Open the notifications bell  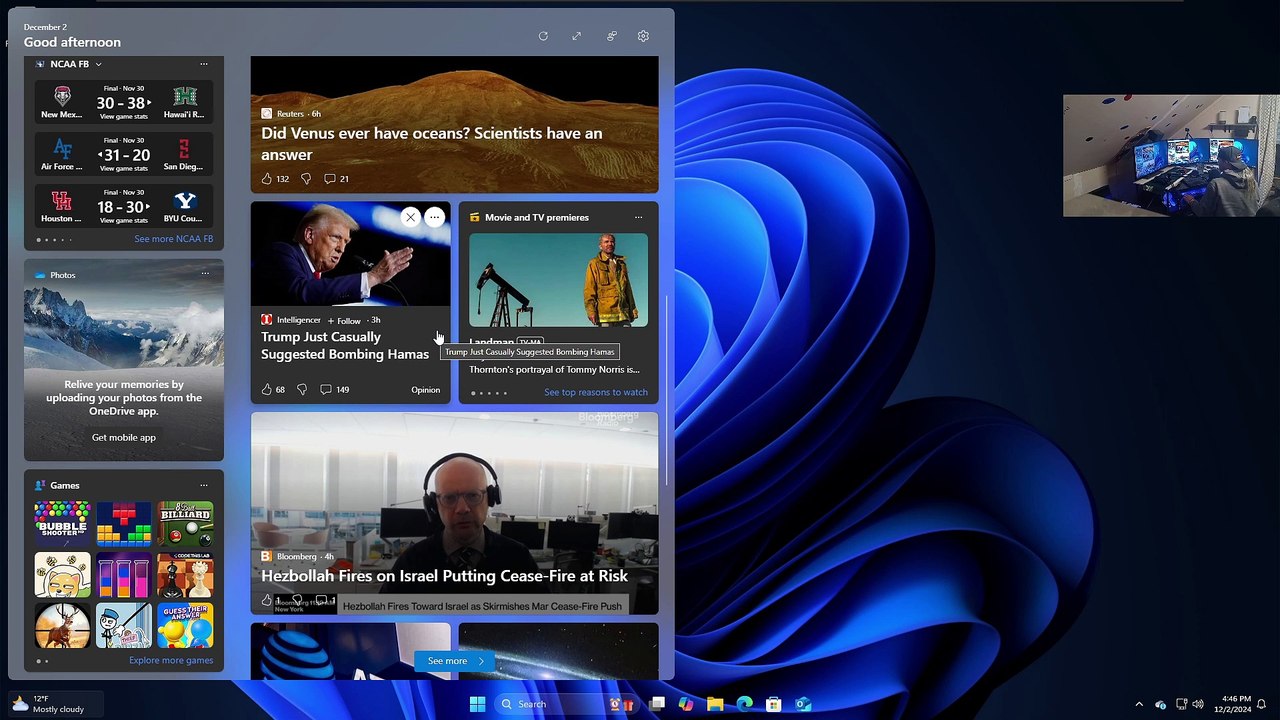coord(1262,704)
